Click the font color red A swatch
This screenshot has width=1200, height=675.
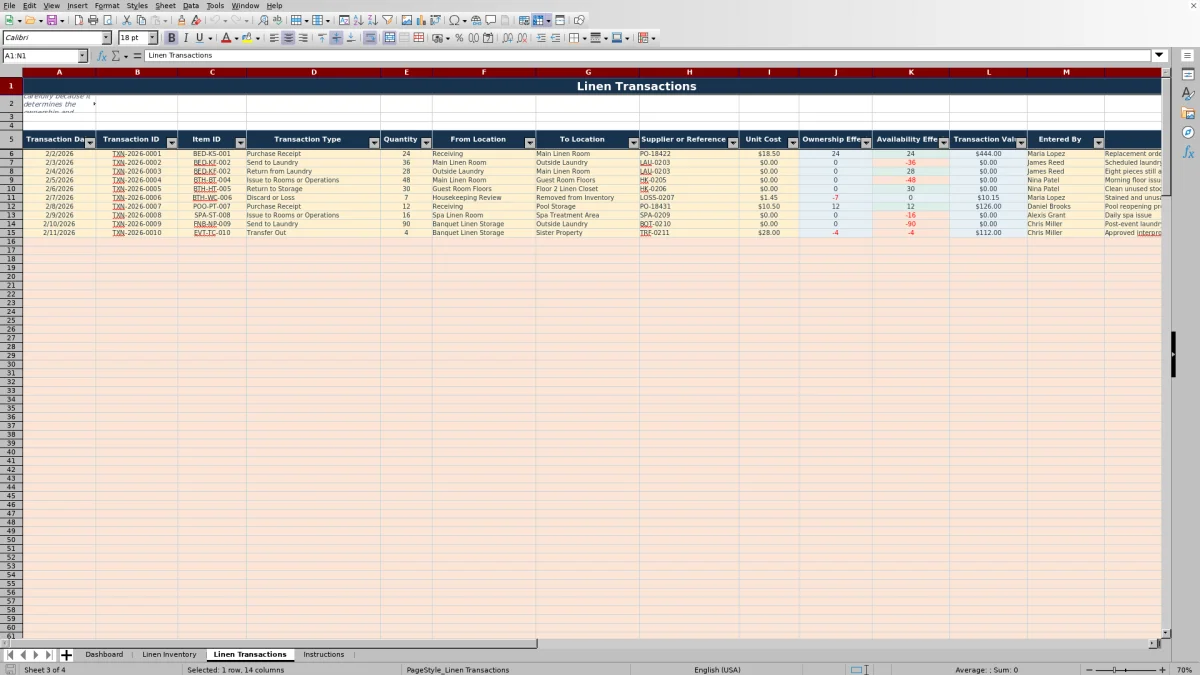click(225, 38)
